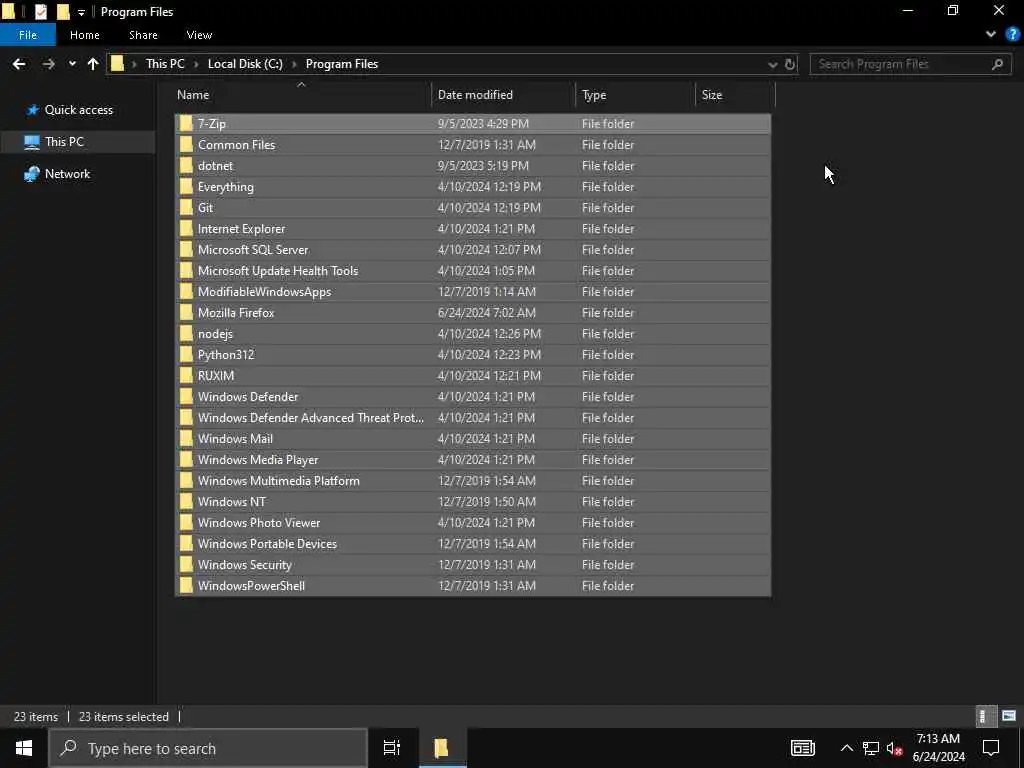The height and width of the screenshot is (768, 1024).
Task: Expand the address bar history dropdown
Action: pyautogui.click(x=773, y=64)
